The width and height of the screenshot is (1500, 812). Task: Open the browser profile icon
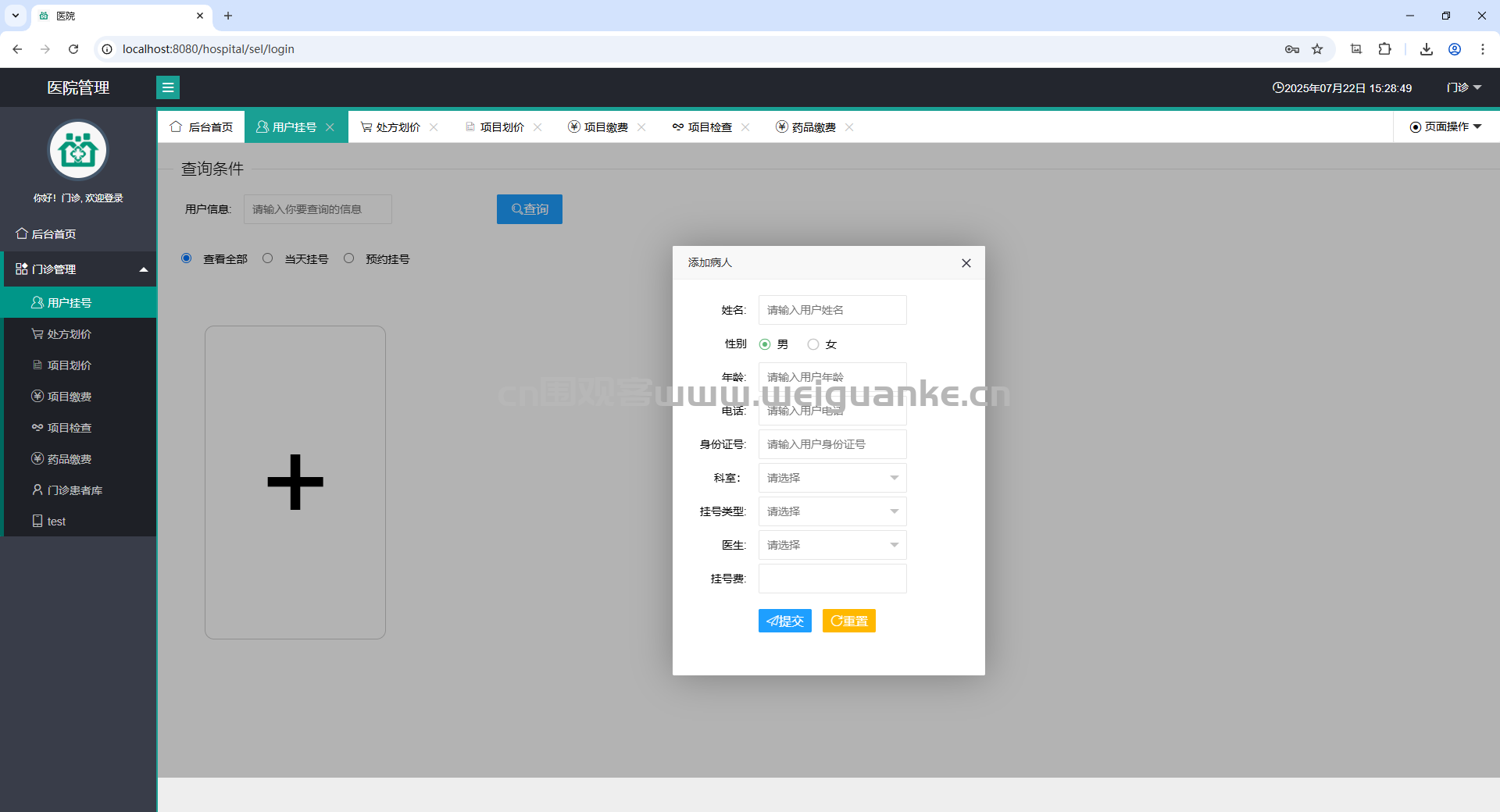pyautogui.click(x=1455, y=49)
